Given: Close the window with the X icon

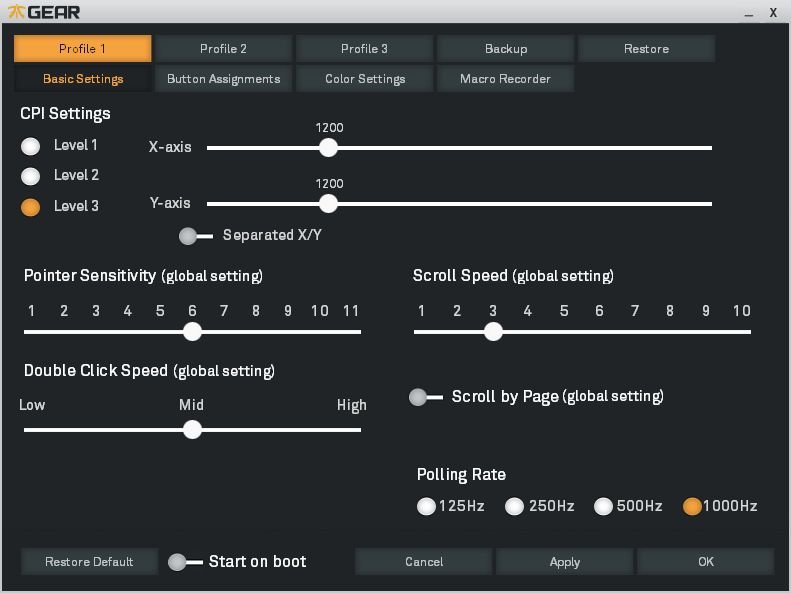Looking at the screenshot, I should tap(773, 12).
